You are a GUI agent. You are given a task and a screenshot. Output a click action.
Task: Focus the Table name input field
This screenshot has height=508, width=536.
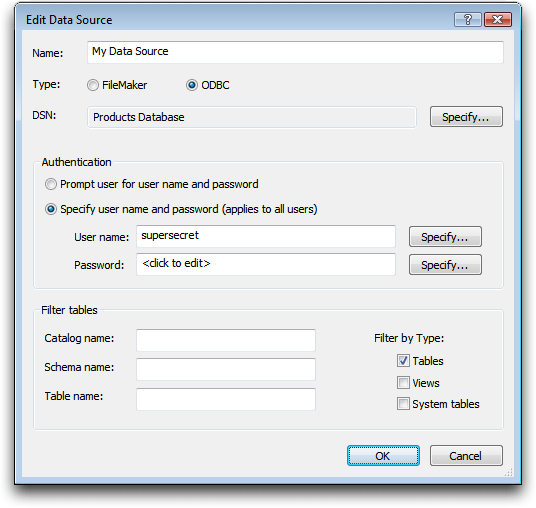[x=226, y=399]
